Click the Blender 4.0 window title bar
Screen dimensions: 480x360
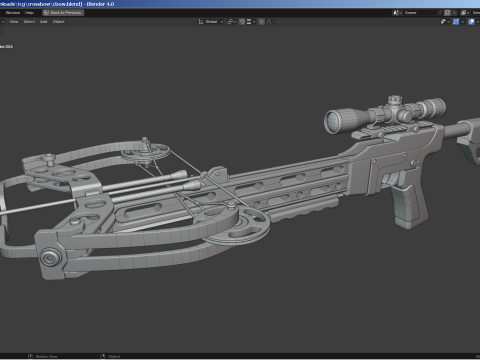[240, 4]
